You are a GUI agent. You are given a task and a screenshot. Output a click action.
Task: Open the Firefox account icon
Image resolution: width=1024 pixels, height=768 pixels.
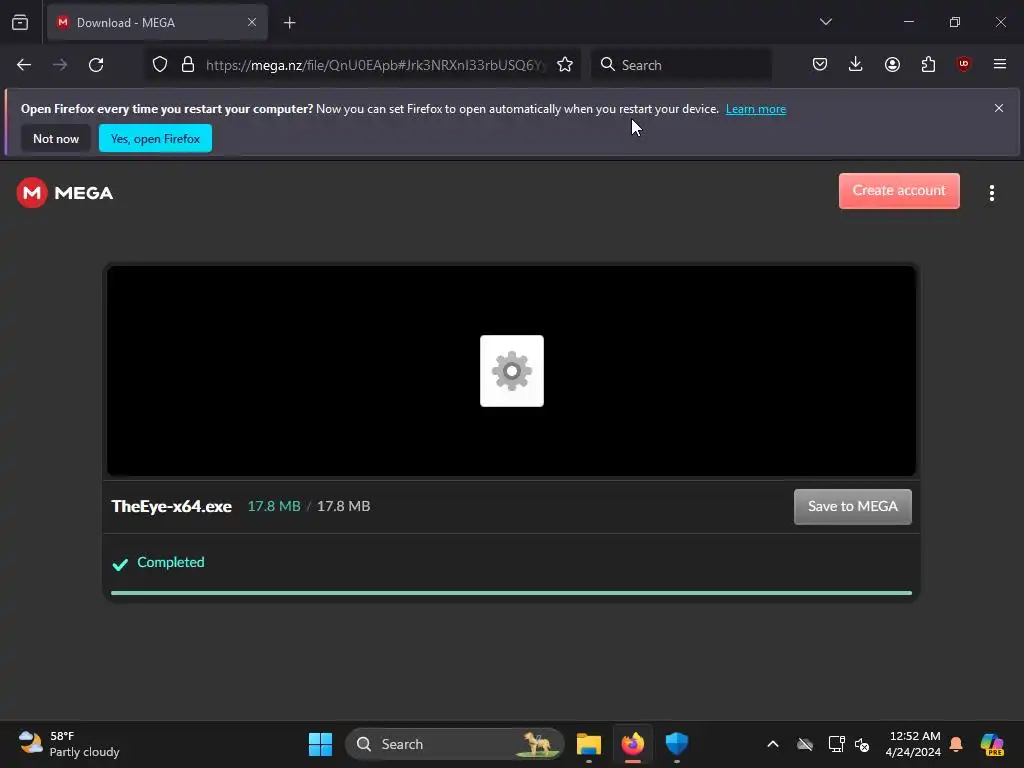tap(892, 64)
